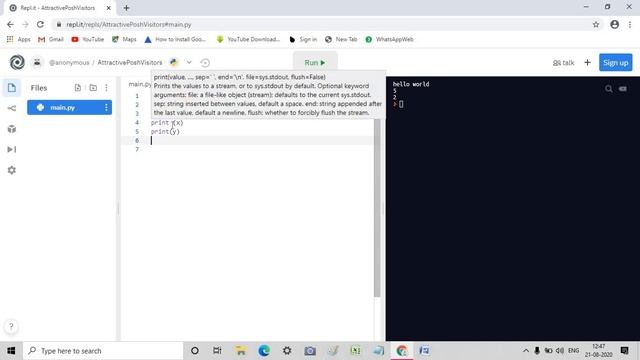
Task: Add a new file icon
Action: pos(78,88)
